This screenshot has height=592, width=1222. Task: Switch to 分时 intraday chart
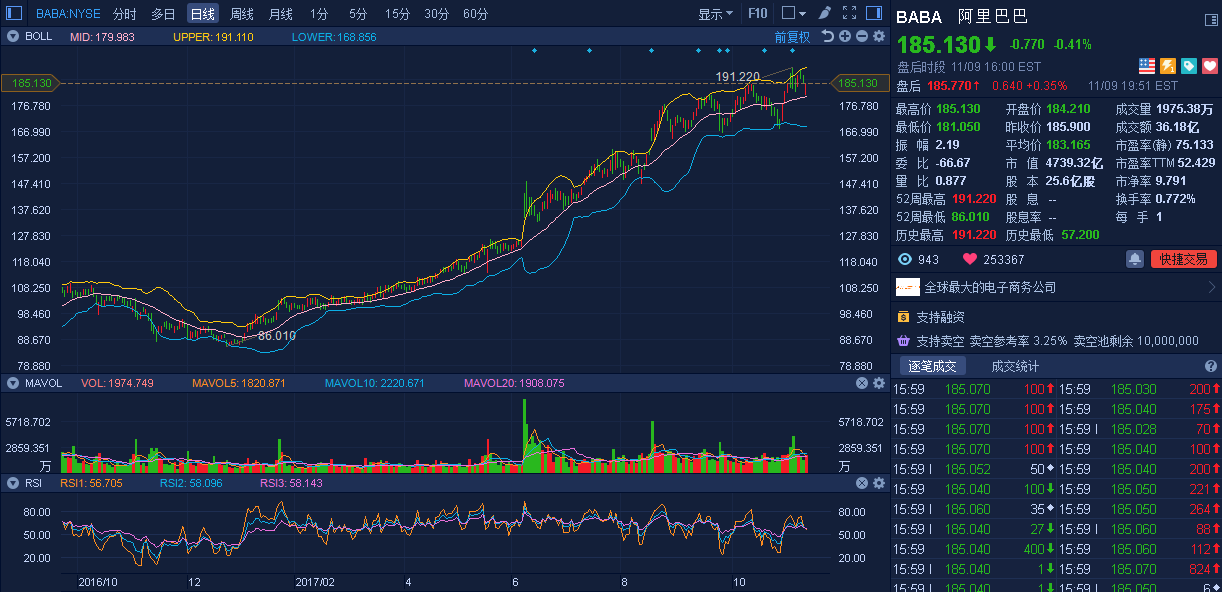click(125, 14)
